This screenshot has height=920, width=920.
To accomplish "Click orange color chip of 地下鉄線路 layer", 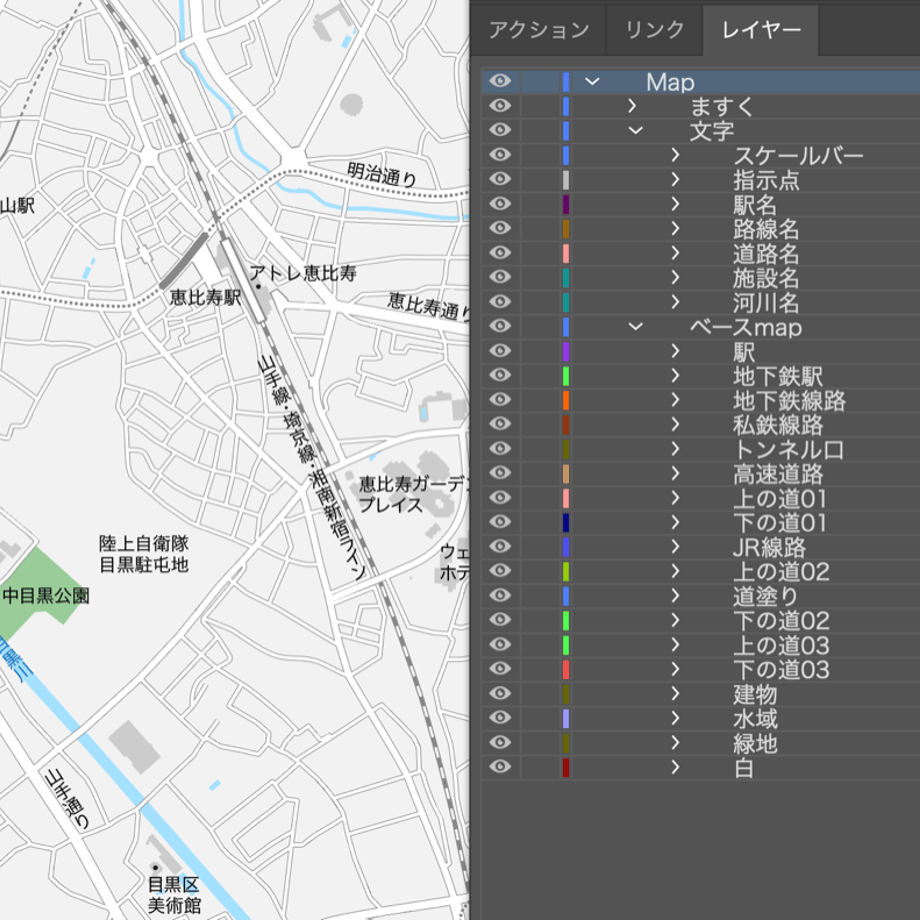I will click(x=566, y=400).
